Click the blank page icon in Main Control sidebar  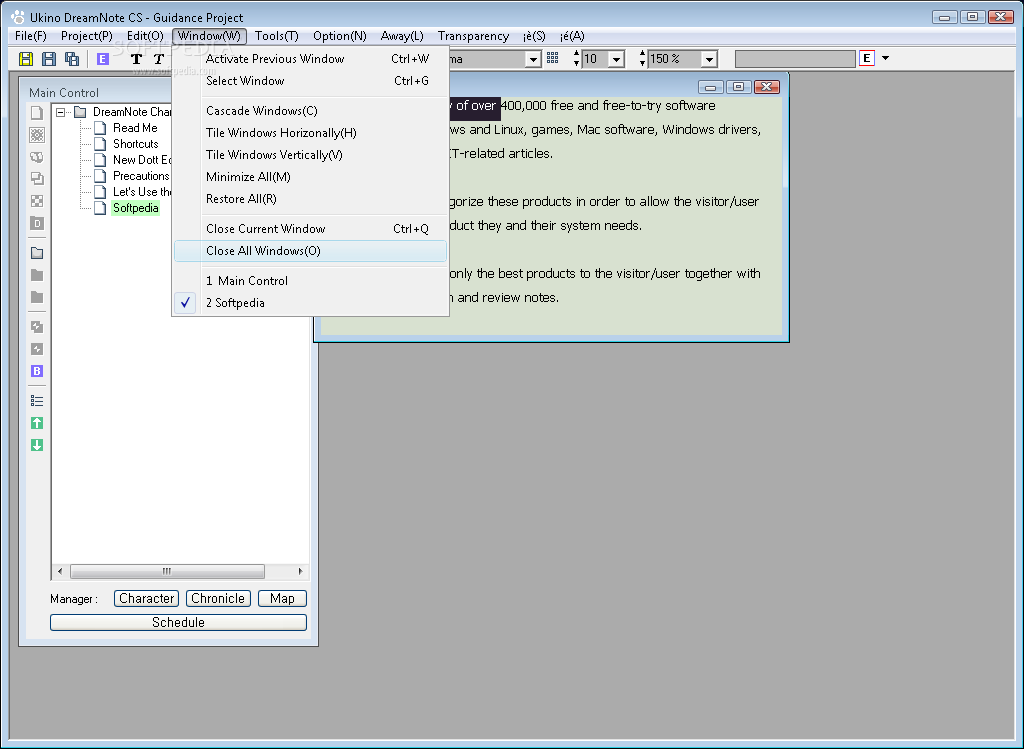click(37, 113)
